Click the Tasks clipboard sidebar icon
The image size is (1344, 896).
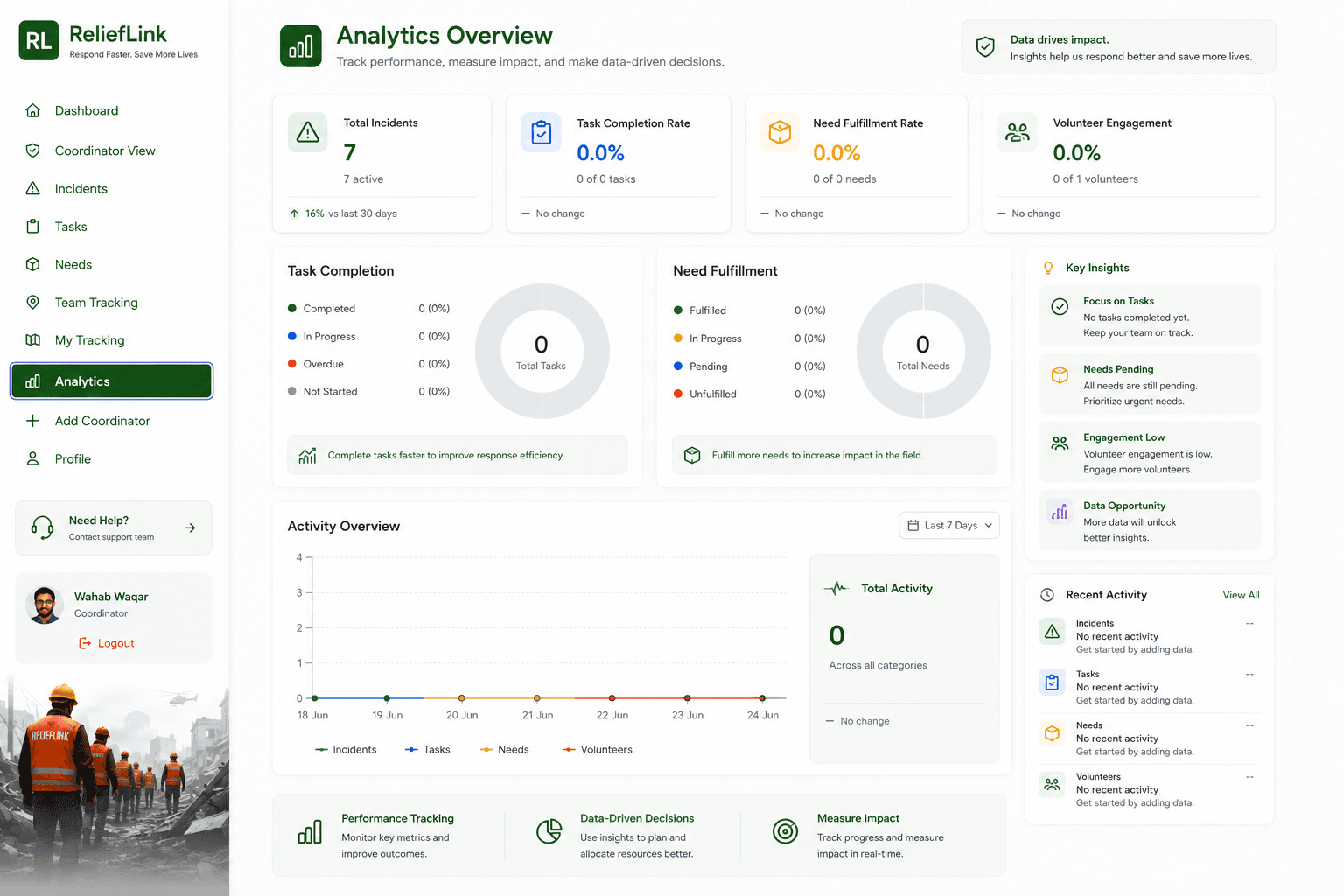[32, 227]
